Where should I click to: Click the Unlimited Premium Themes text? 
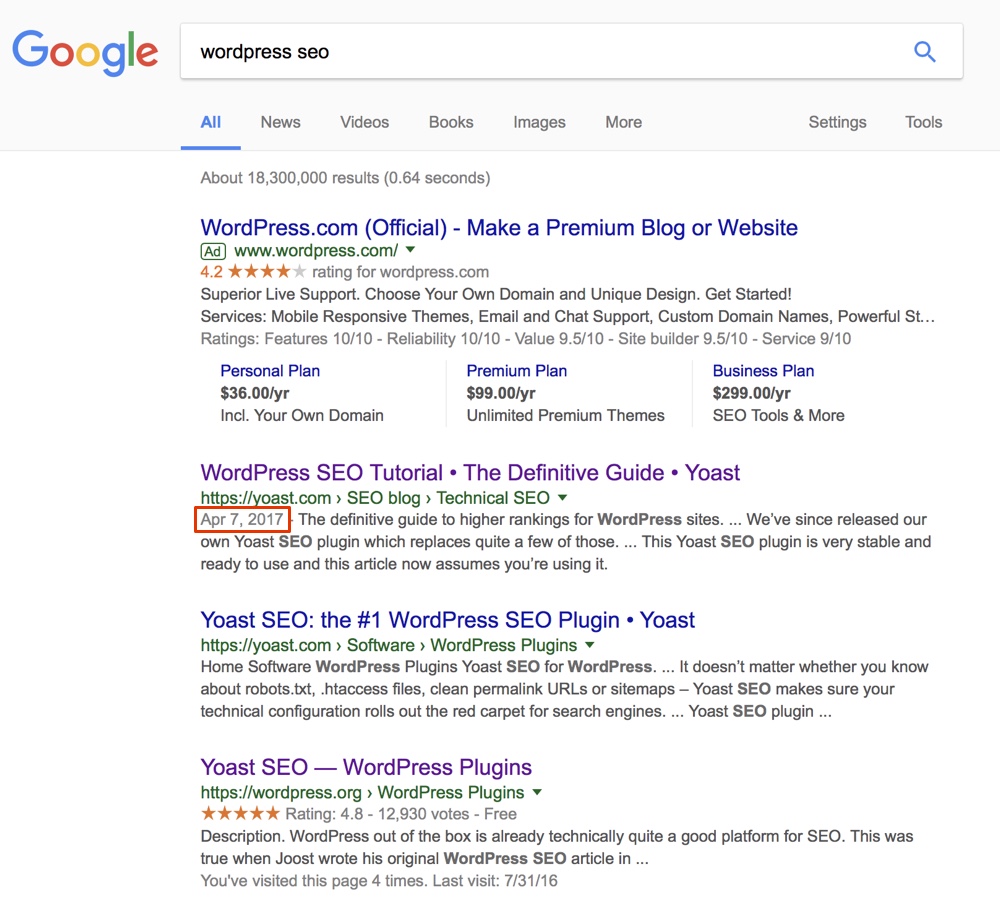(566, 416)
